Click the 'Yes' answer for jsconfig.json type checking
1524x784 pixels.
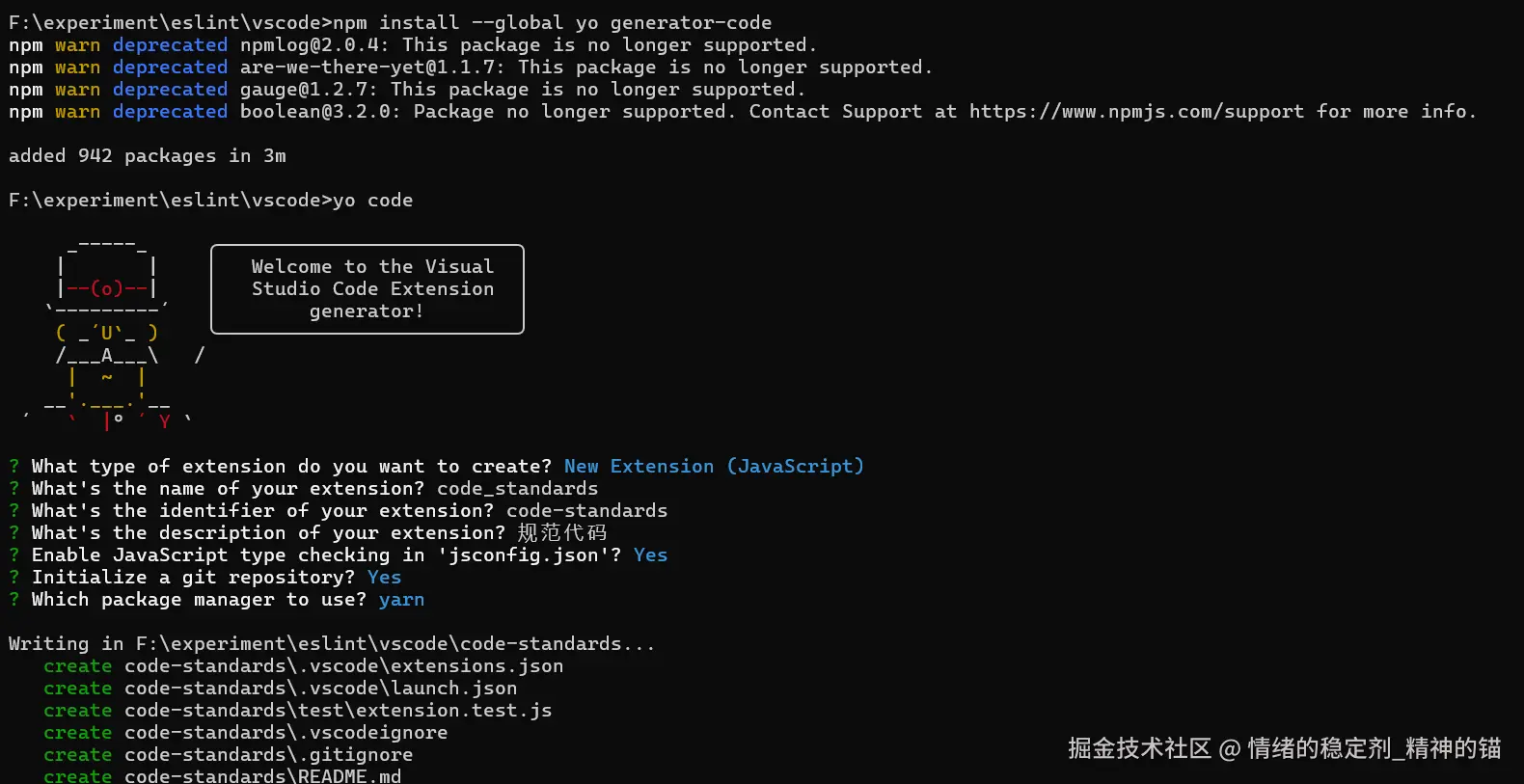pyautogui.click(x=650, y=555)
